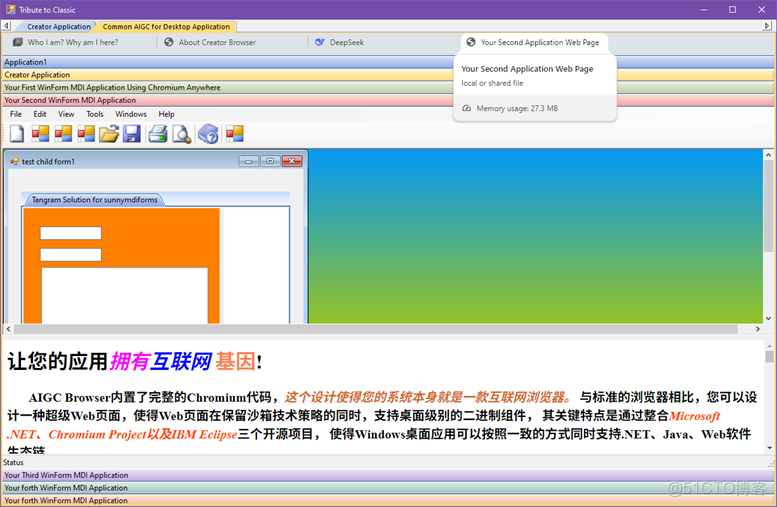The height and width of the screenshot is (507, 777).
Task: Expand Your Third WinForm MDI Application bar
Action: [388, 475]
